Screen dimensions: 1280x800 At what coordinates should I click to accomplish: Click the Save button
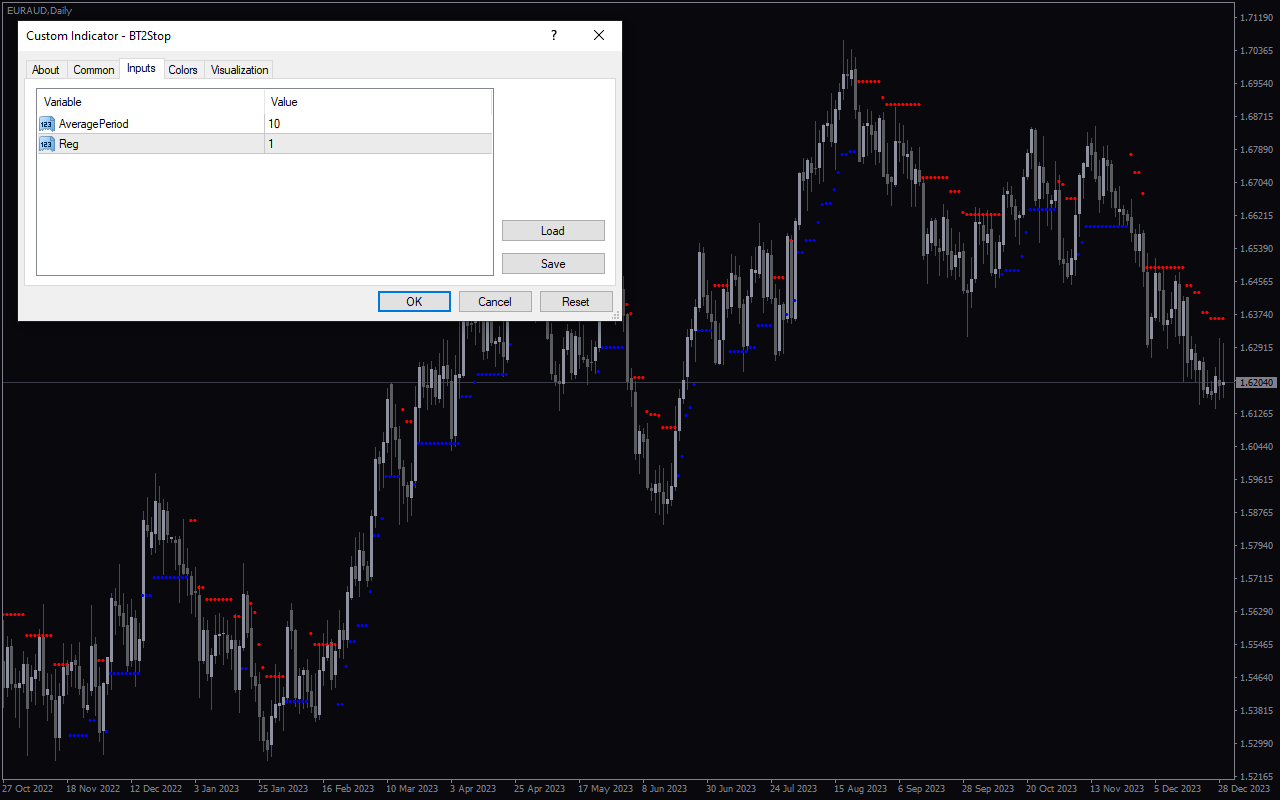click(x=553, y=264)
